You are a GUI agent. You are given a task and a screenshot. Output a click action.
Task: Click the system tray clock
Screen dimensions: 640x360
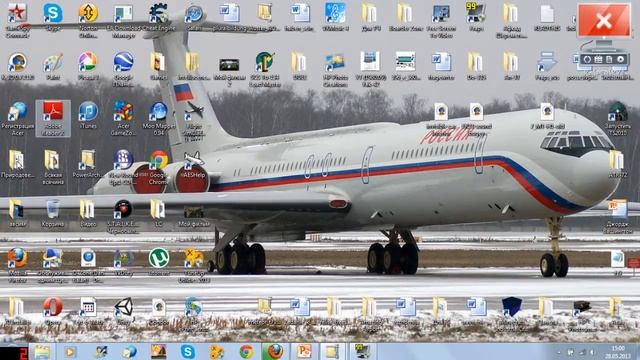(x=619, y=352)
